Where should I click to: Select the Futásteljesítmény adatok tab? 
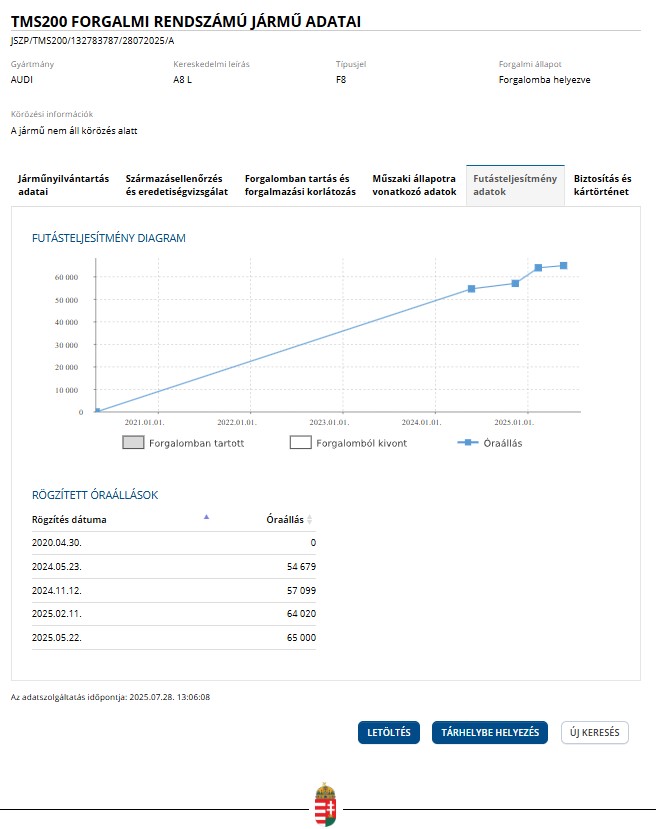point(515,185)
